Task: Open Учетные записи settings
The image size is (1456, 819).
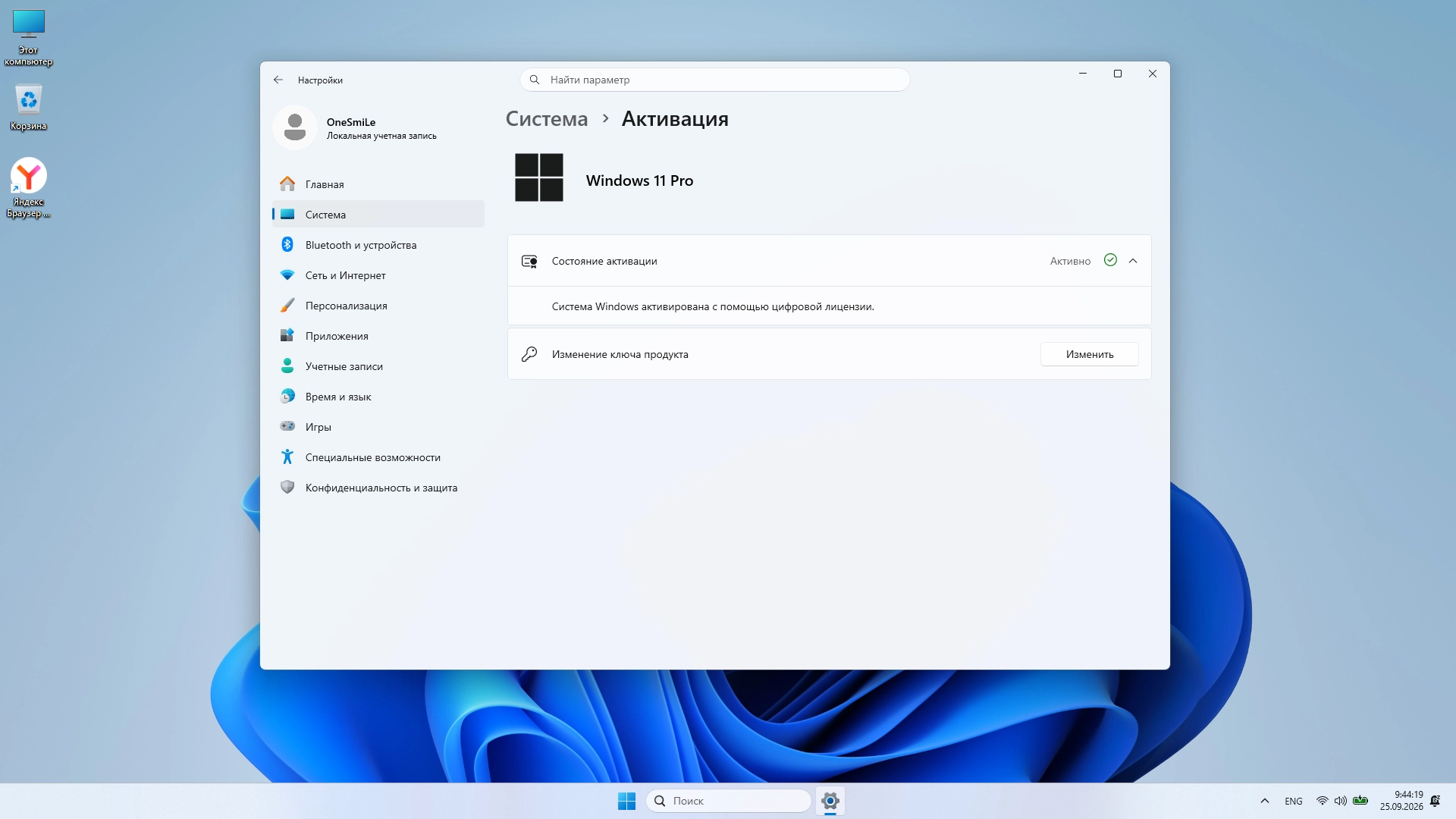Action: [x=378, y=366]
